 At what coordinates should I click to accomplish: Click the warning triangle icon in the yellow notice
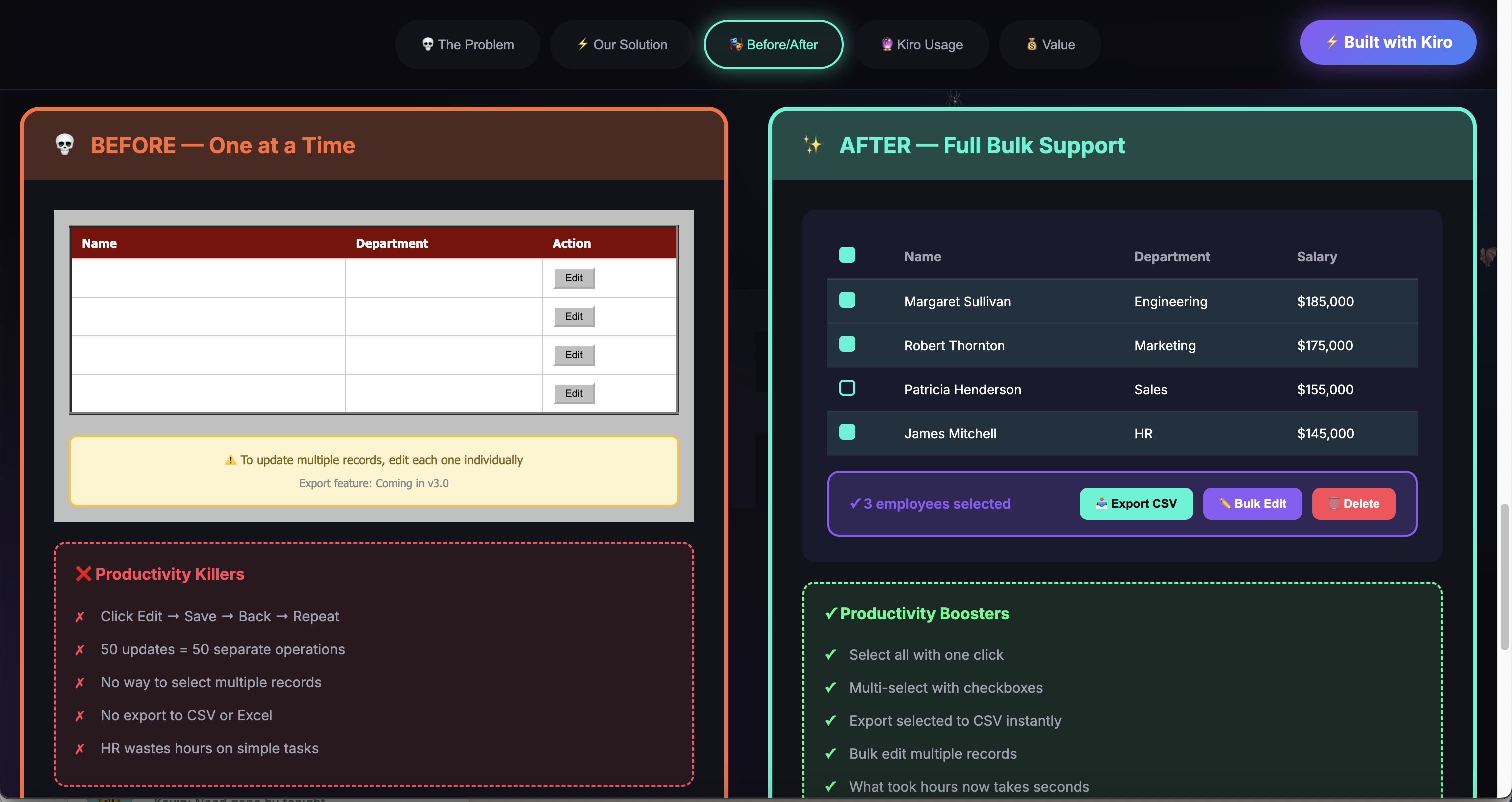[x=230, y=460]
